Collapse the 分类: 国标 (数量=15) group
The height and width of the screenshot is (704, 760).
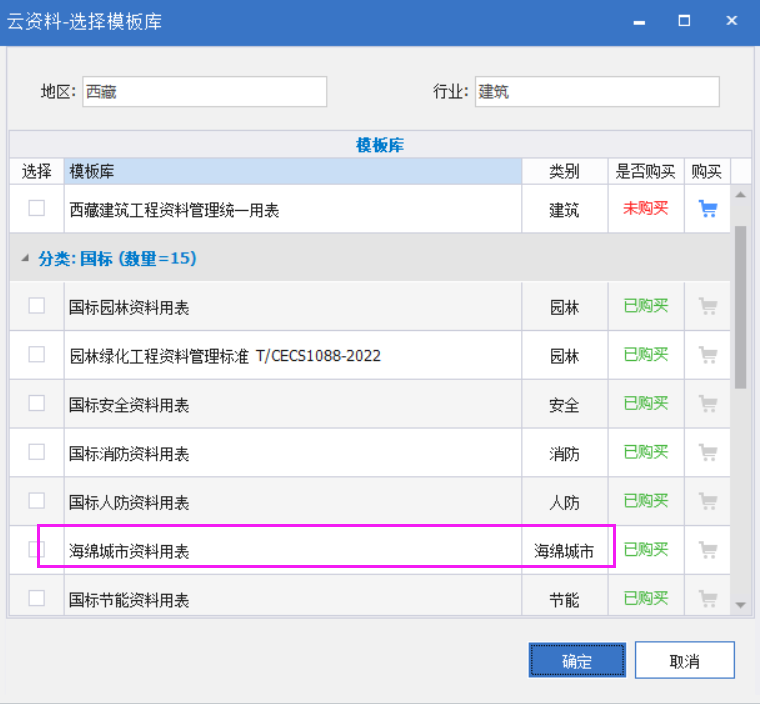pos(25,258)
